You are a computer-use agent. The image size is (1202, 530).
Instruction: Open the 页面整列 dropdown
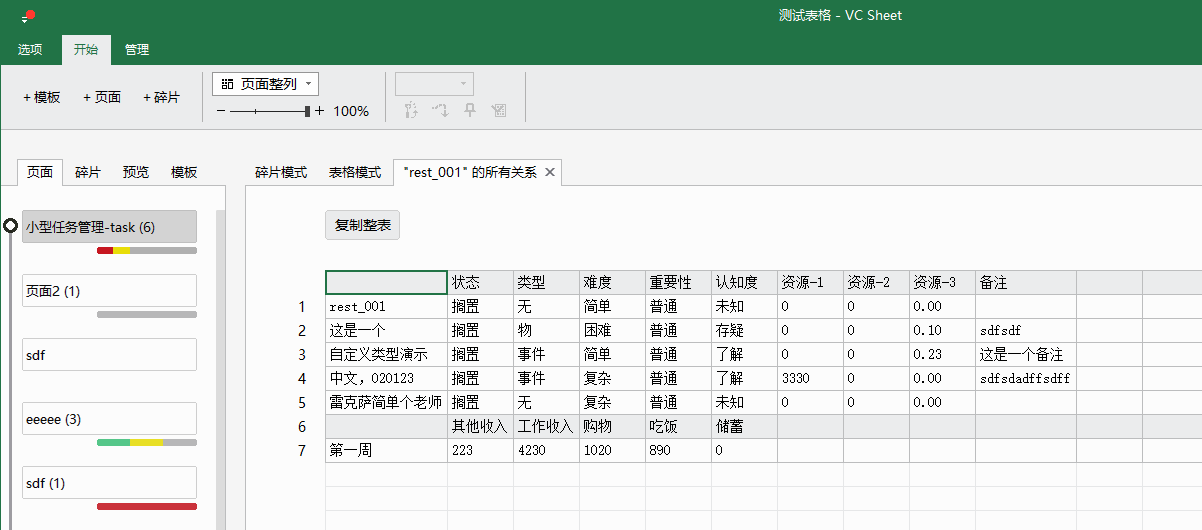265,84
